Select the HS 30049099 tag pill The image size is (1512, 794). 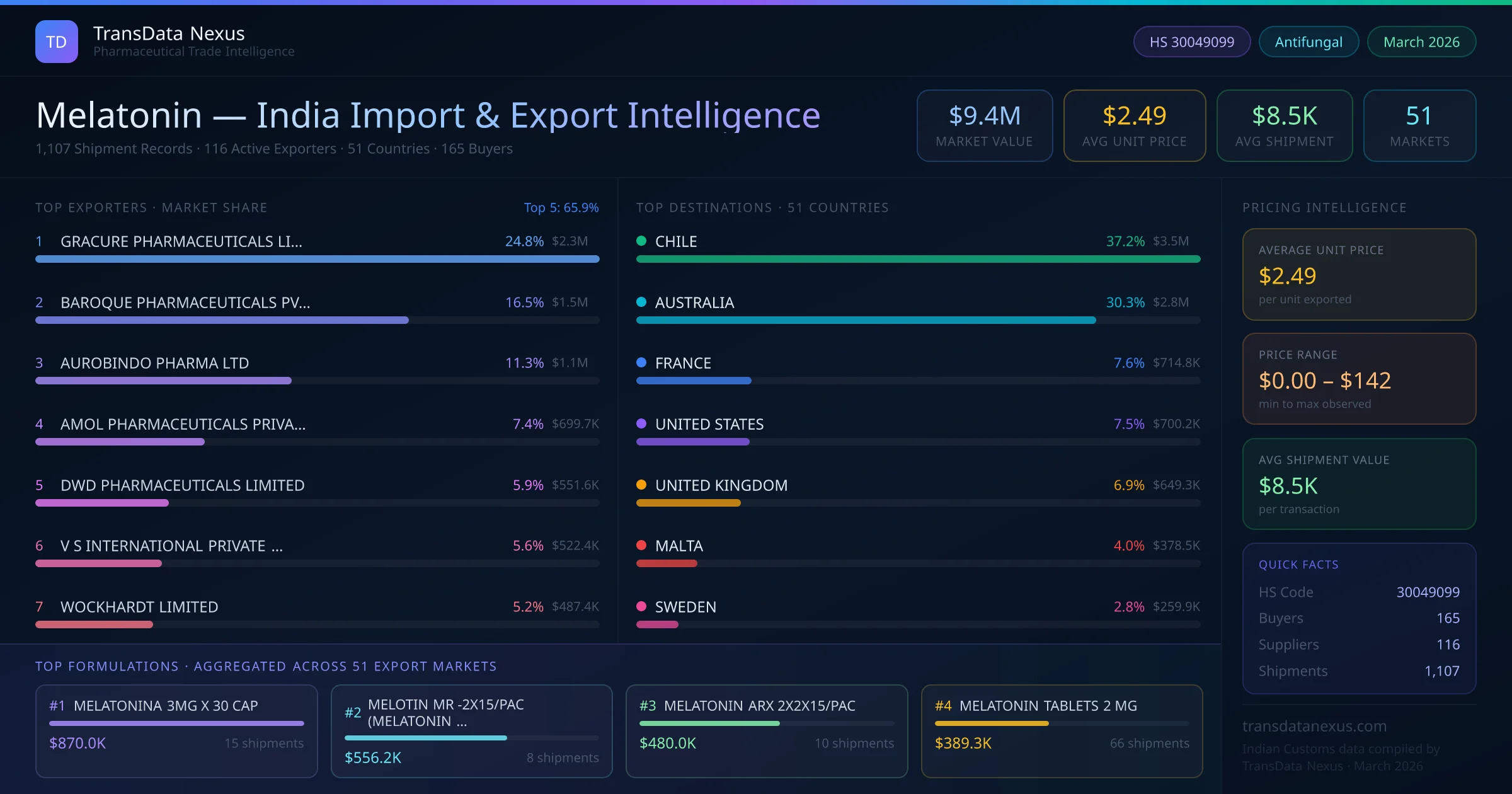point(1191,42)
